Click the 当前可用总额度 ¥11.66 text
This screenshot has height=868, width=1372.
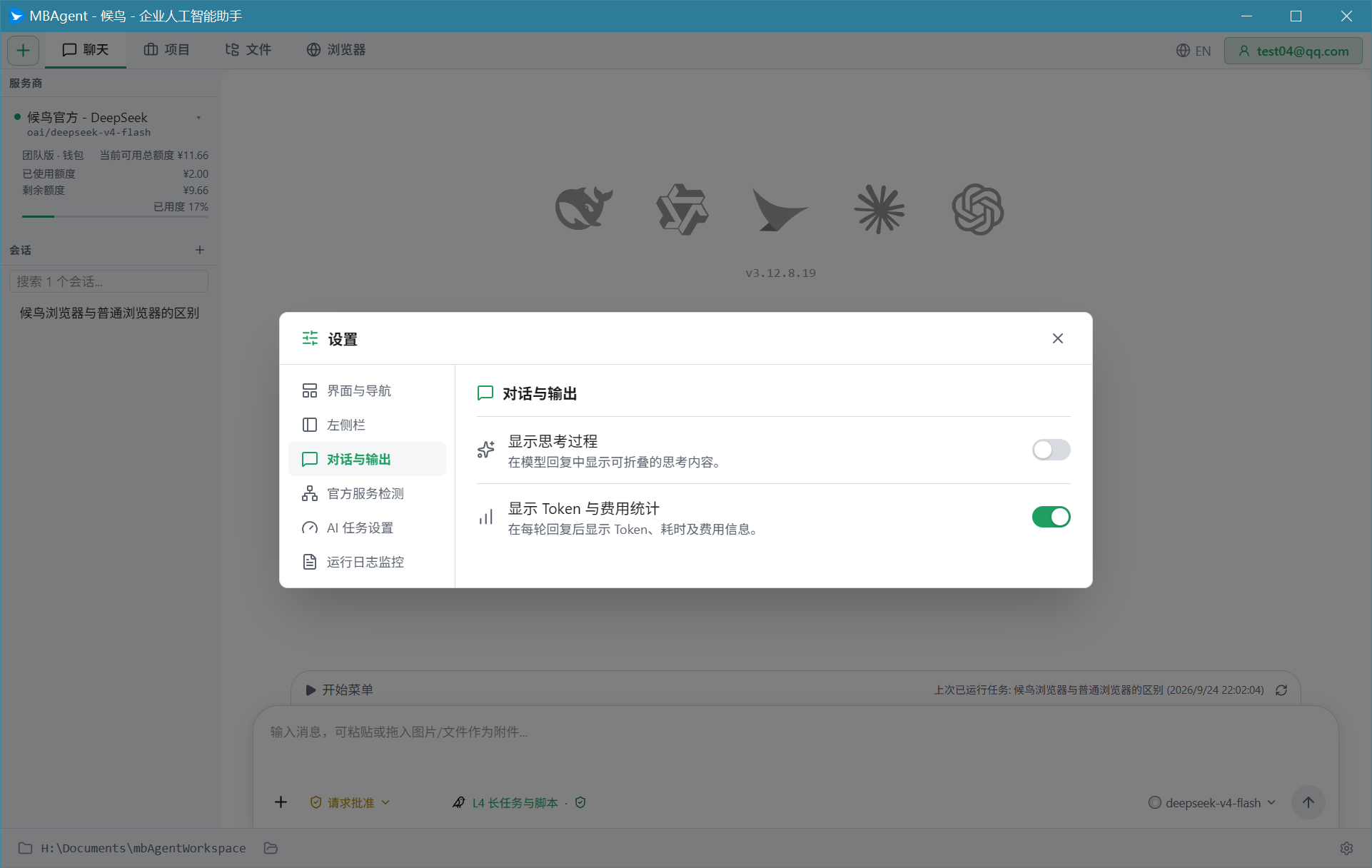click(154, 155)
